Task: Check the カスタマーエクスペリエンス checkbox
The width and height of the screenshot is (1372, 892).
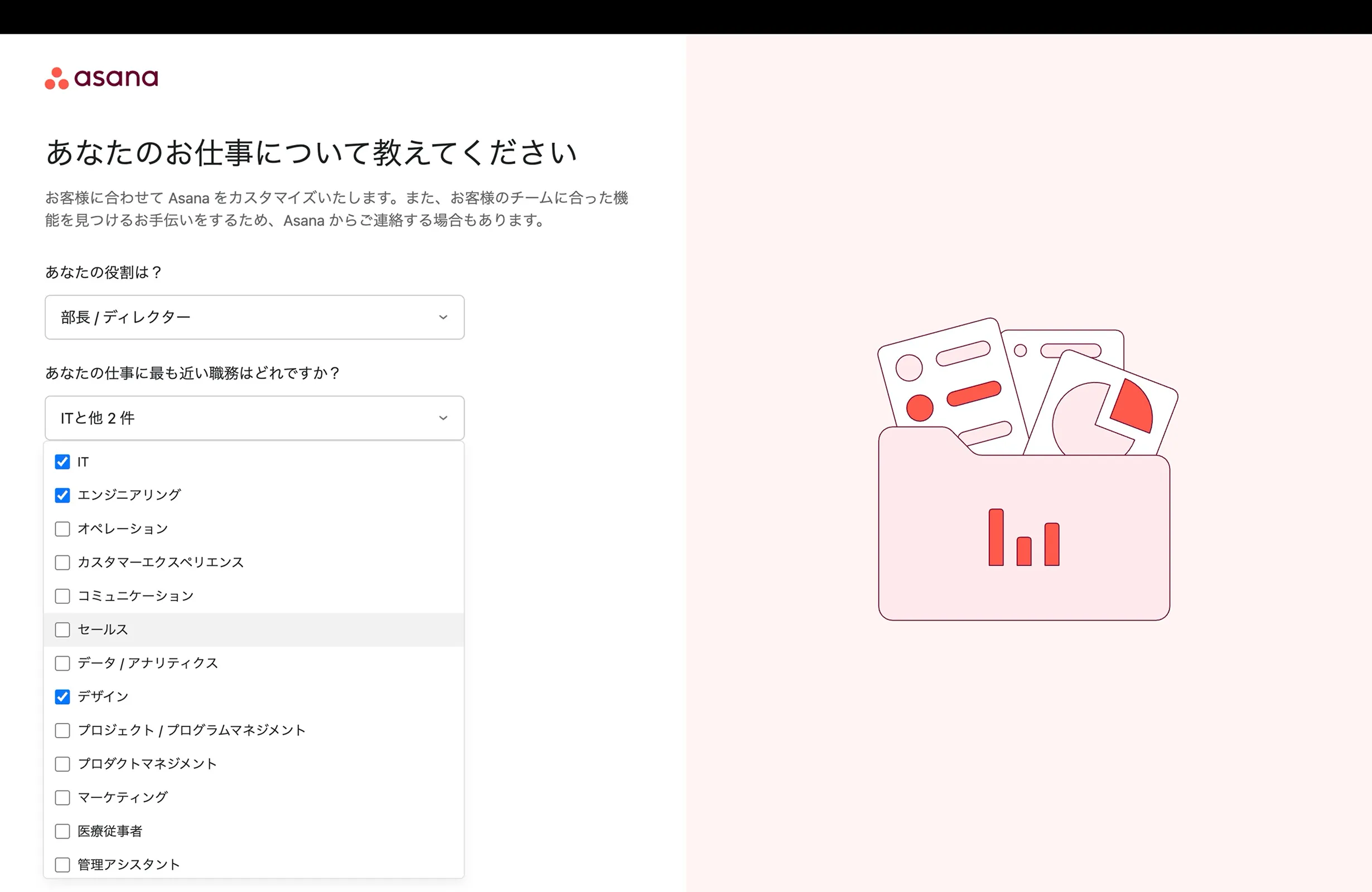Action: click(62, 563)
